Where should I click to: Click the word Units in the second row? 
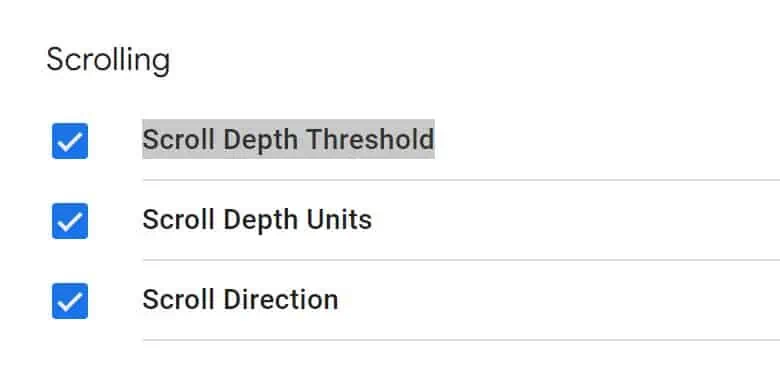pyautogui.click(x=339, y=219)
